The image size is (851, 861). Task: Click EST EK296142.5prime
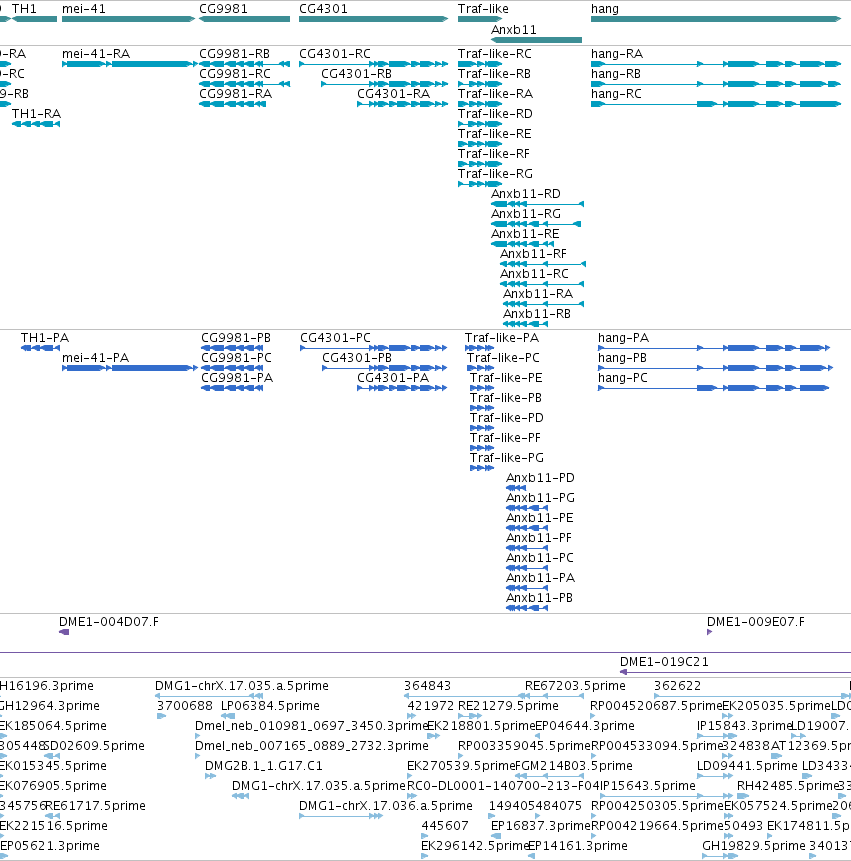pyautogui.click(x=424, y=856)
